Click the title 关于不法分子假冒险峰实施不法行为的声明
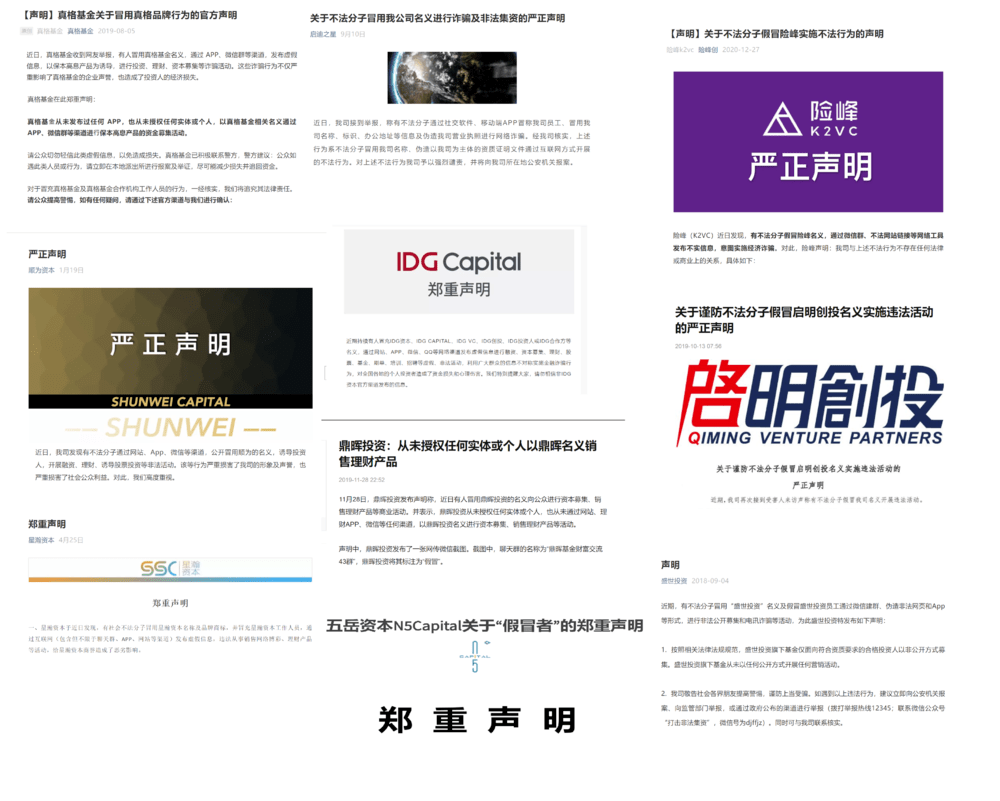1000x801 pixels. click(x=776, y=34)
